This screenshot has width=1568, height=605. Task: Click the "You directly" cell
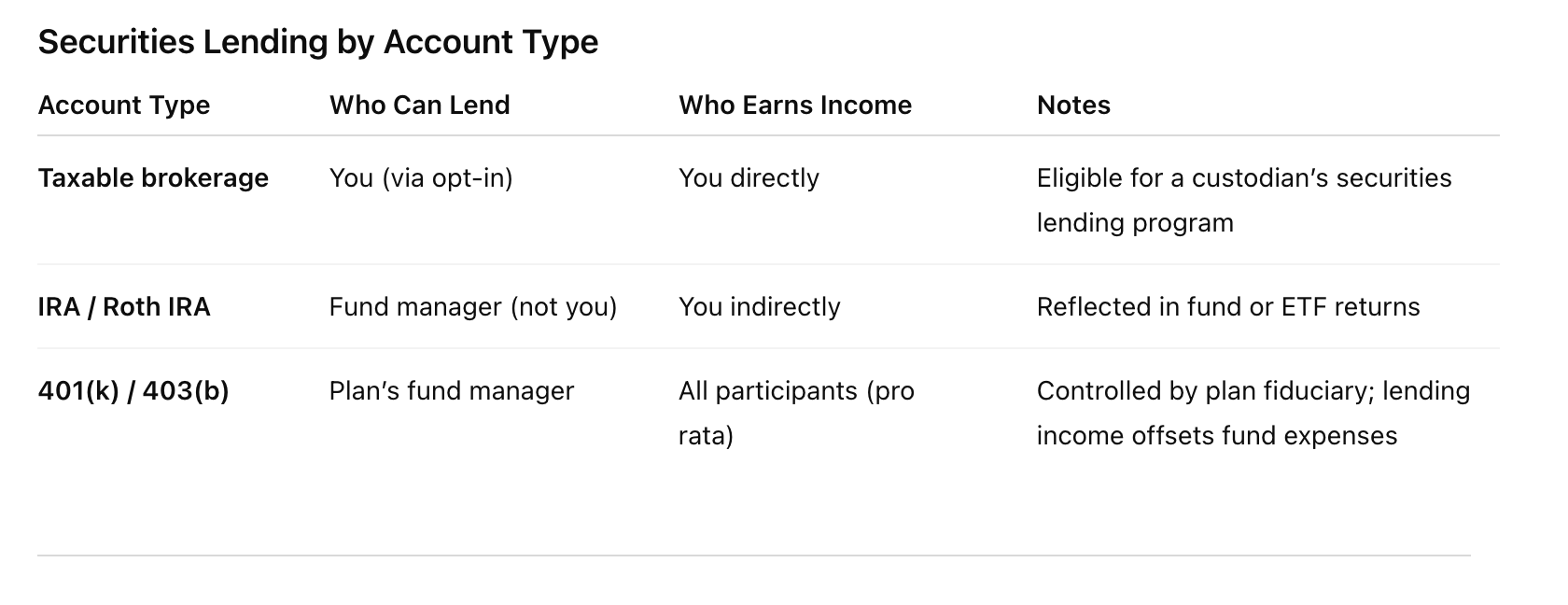pyautogui.click(x=749, y=177)
